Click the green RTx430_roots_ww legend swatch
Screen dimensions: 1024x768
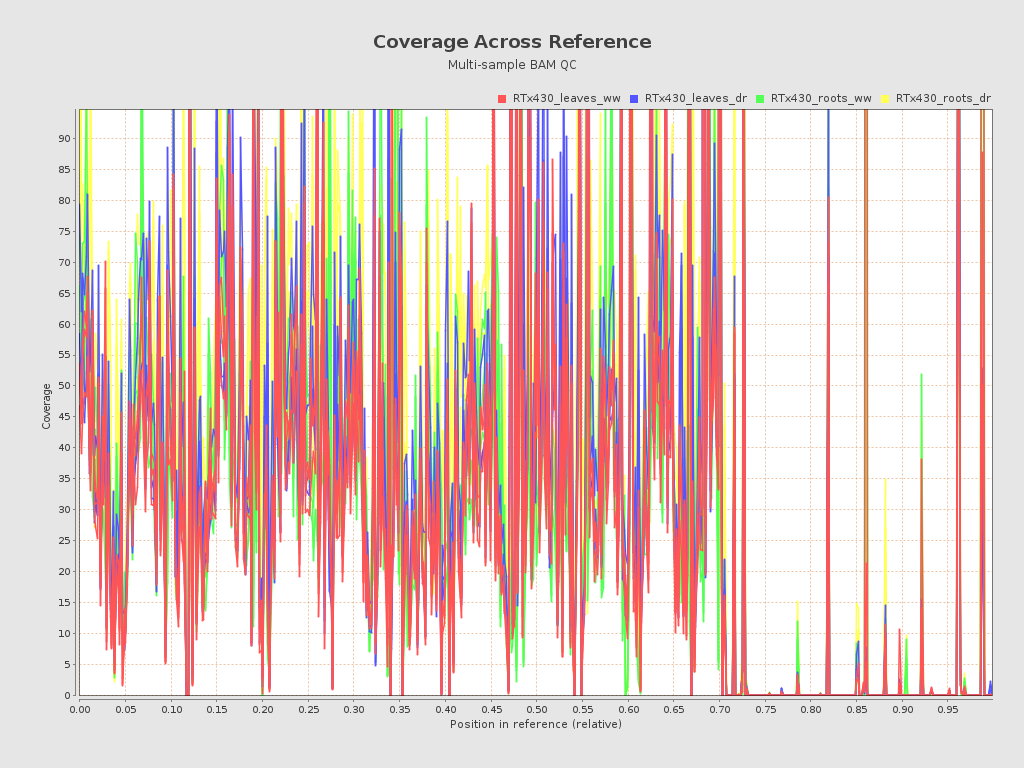[x=760, y=99]
